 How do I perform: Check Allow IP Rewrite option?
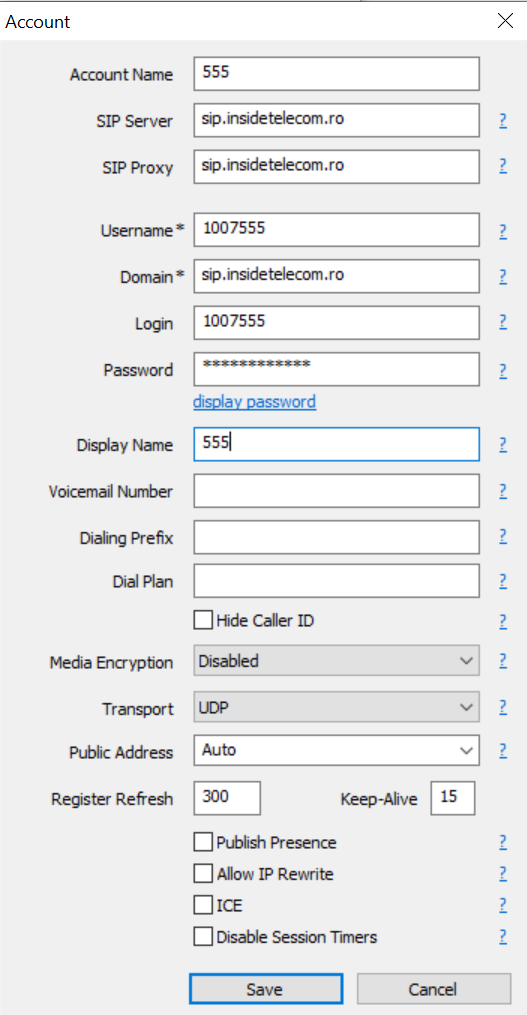coord(203,874)
